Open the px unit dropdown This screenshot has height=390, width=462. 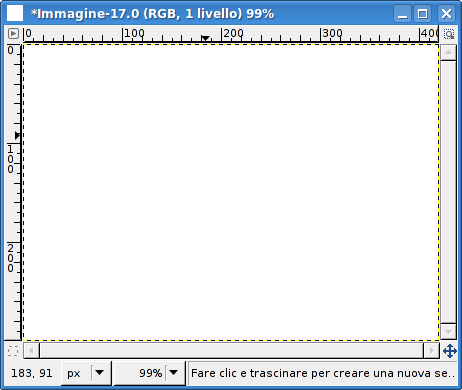[86, 373]
